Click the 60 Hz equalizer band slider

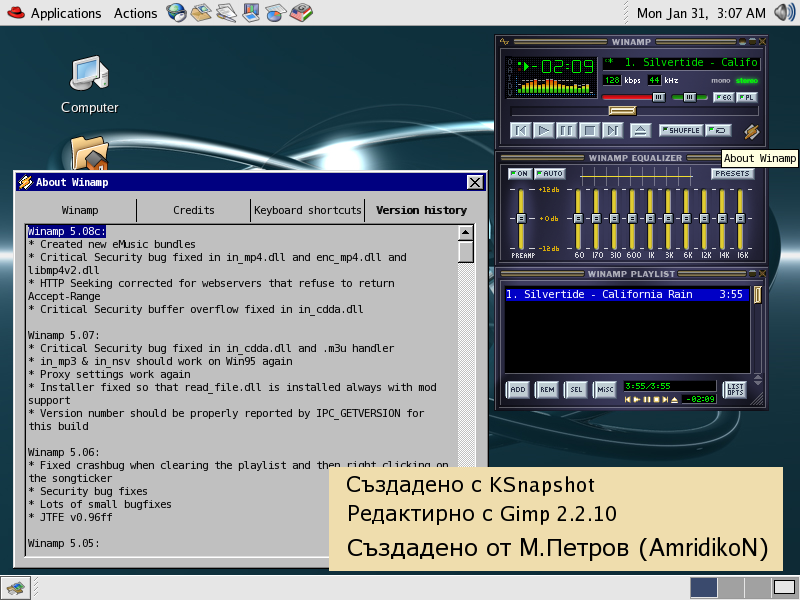tap(578, 218)
